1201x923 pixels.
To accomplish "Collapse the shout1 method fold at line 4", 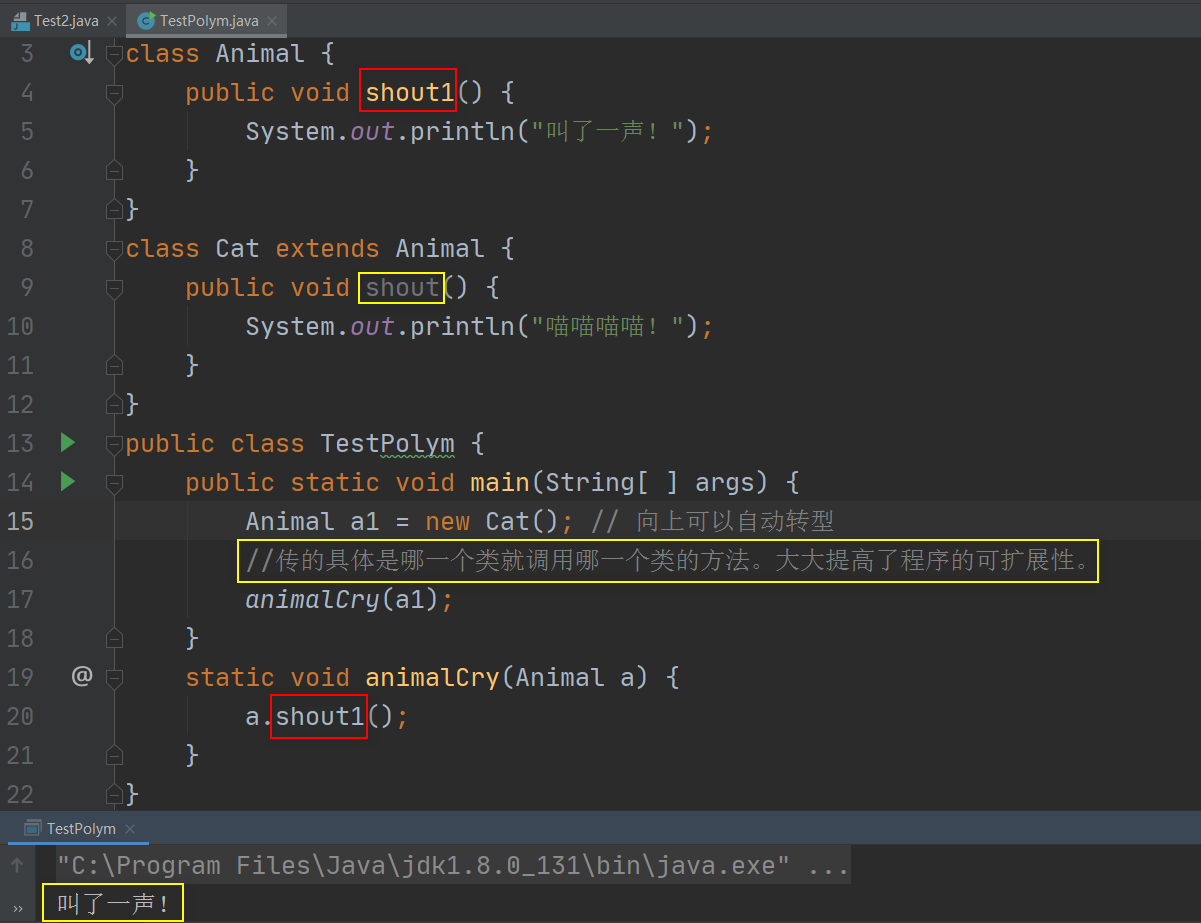I will click(114, 92).
